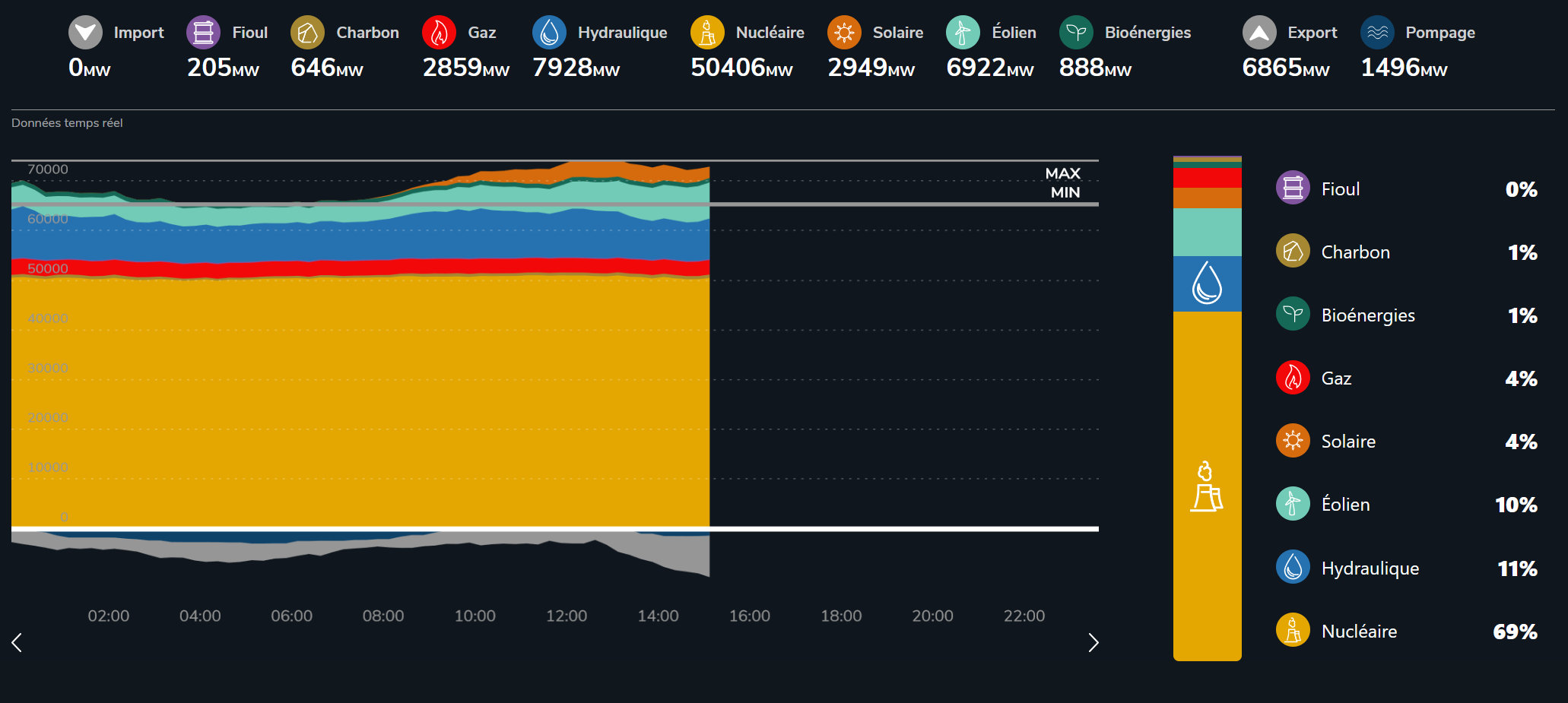Click the red gas segment of stacked bar

pos(1208,178)
